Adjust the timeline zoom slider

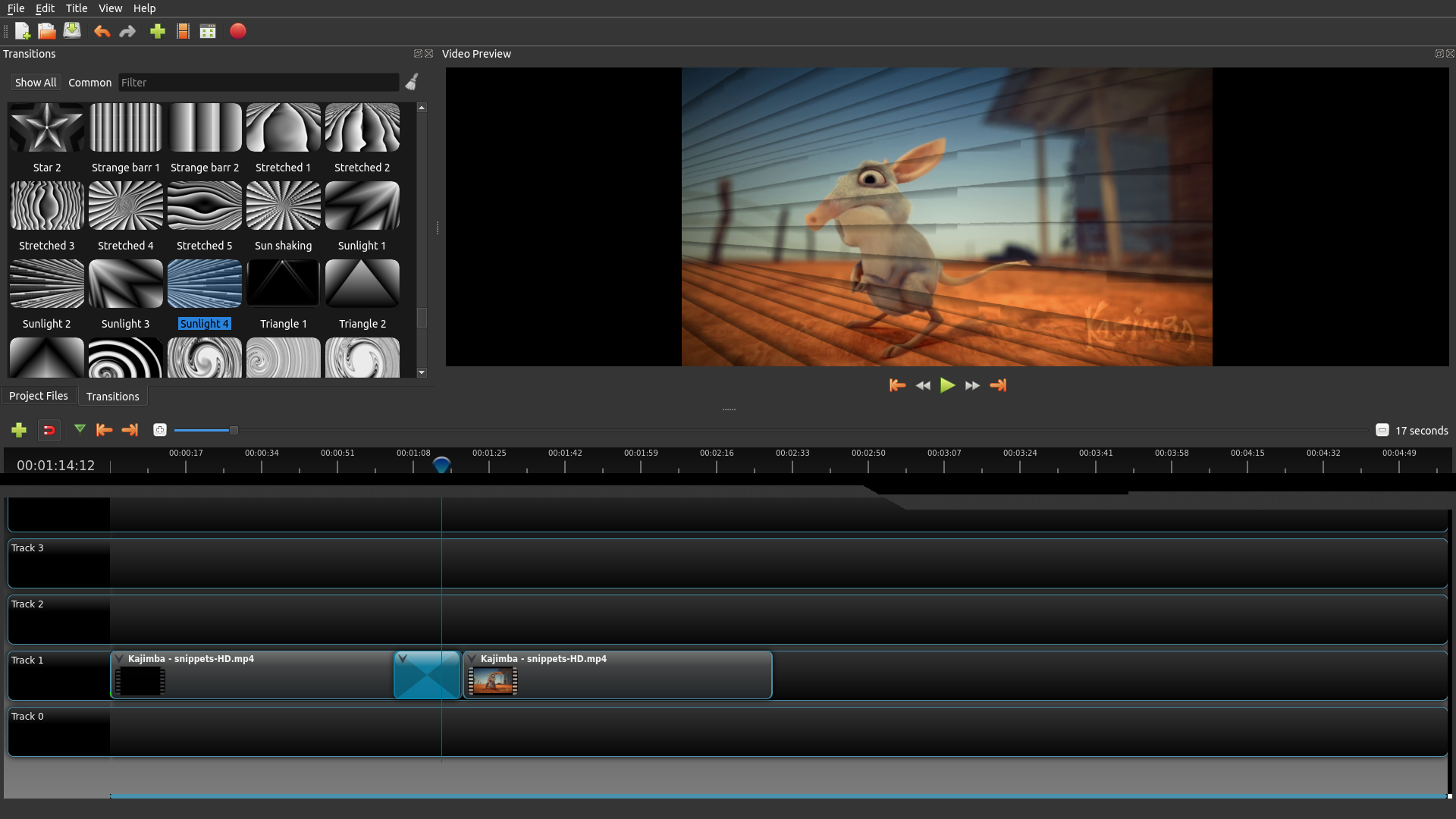(234, 430)
